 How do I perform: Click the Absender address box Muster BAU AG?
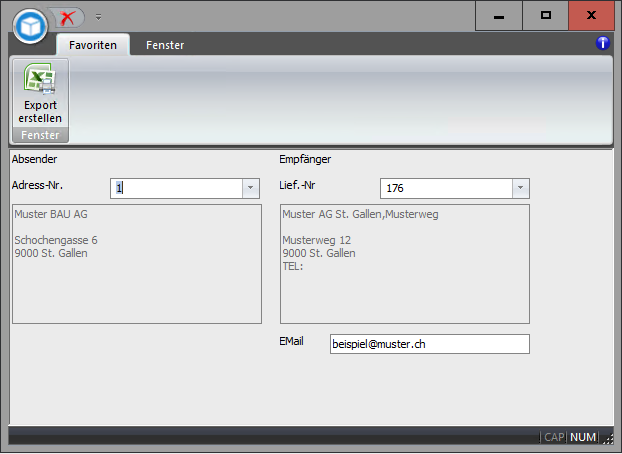(136, 264)
